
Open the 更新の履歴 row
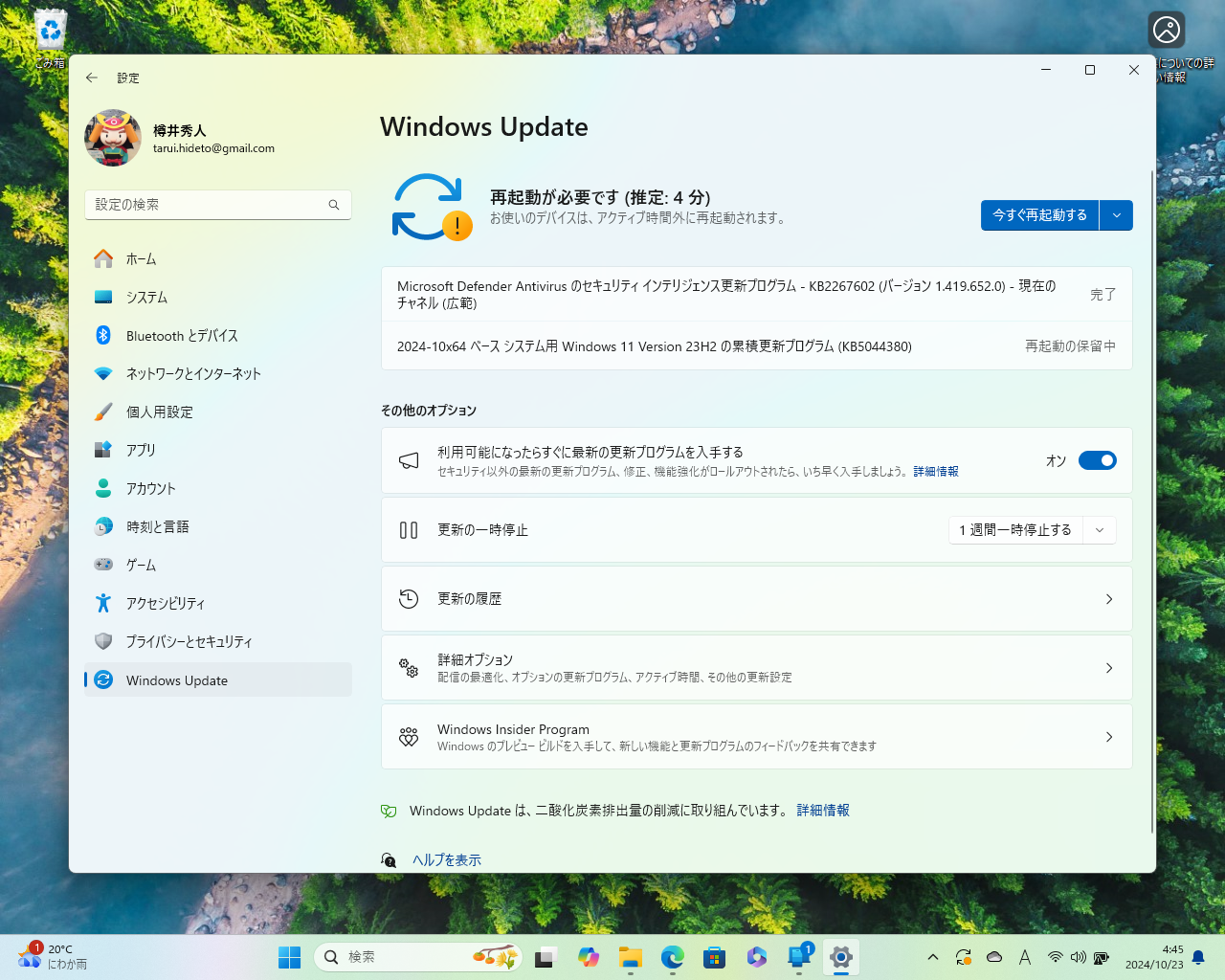tap(757, 599)
